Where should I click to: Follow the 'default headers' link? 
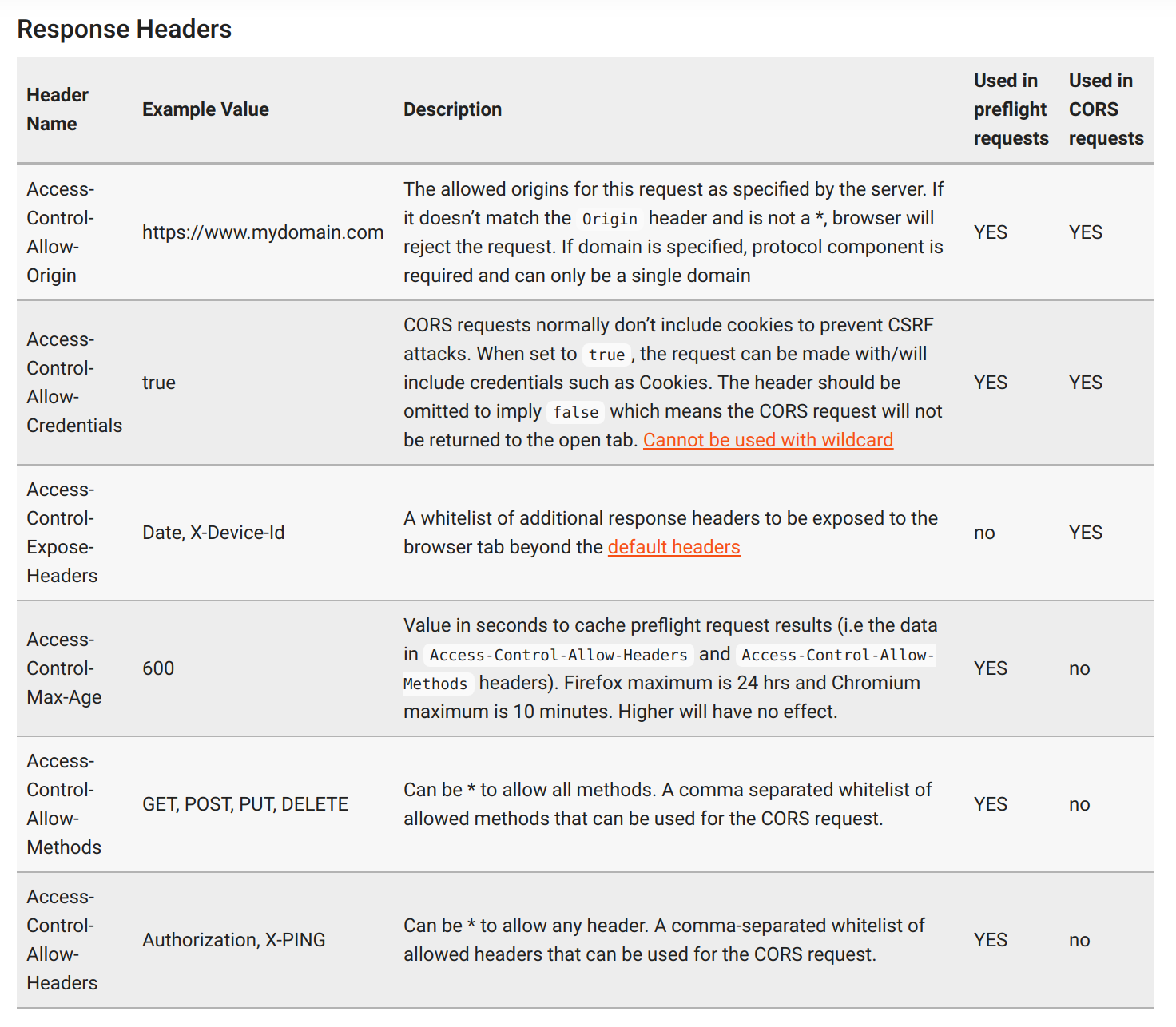pyautogui.click(x=673, y=547)
